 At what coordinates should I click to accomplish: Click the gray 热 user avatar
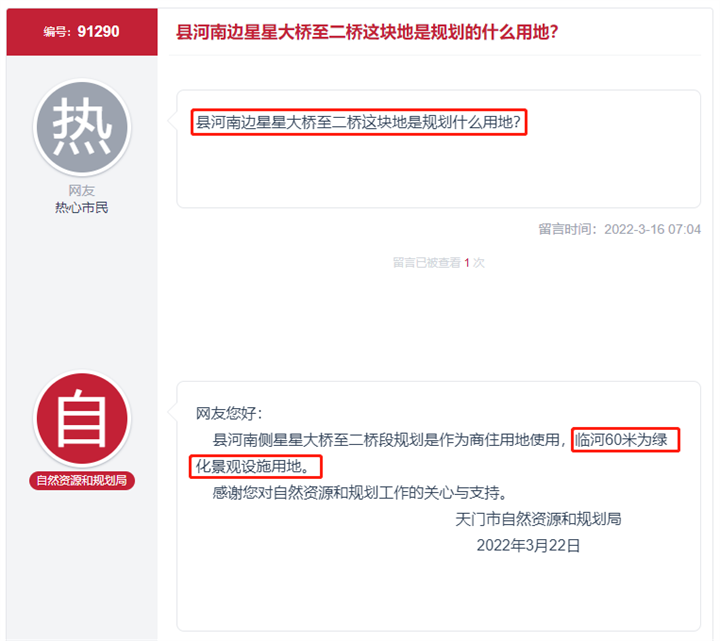pos(82,128)
